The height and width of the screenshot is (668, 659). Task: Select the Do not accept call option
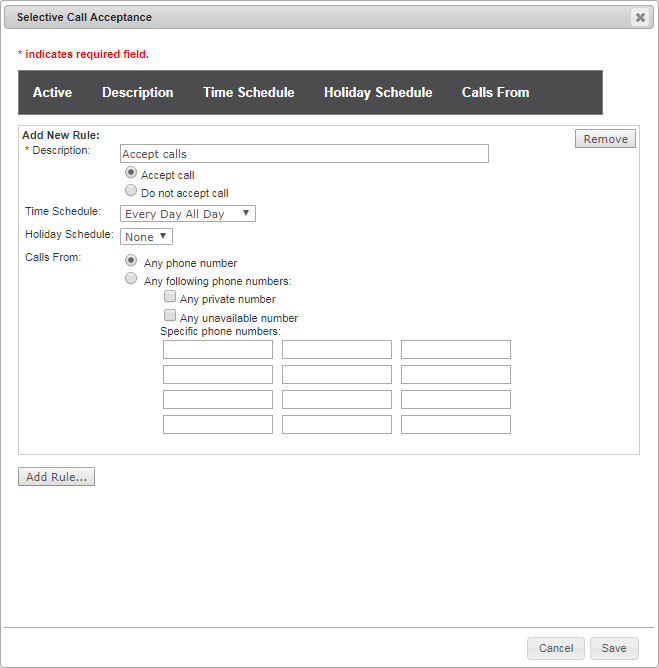(x=131, y=190)
